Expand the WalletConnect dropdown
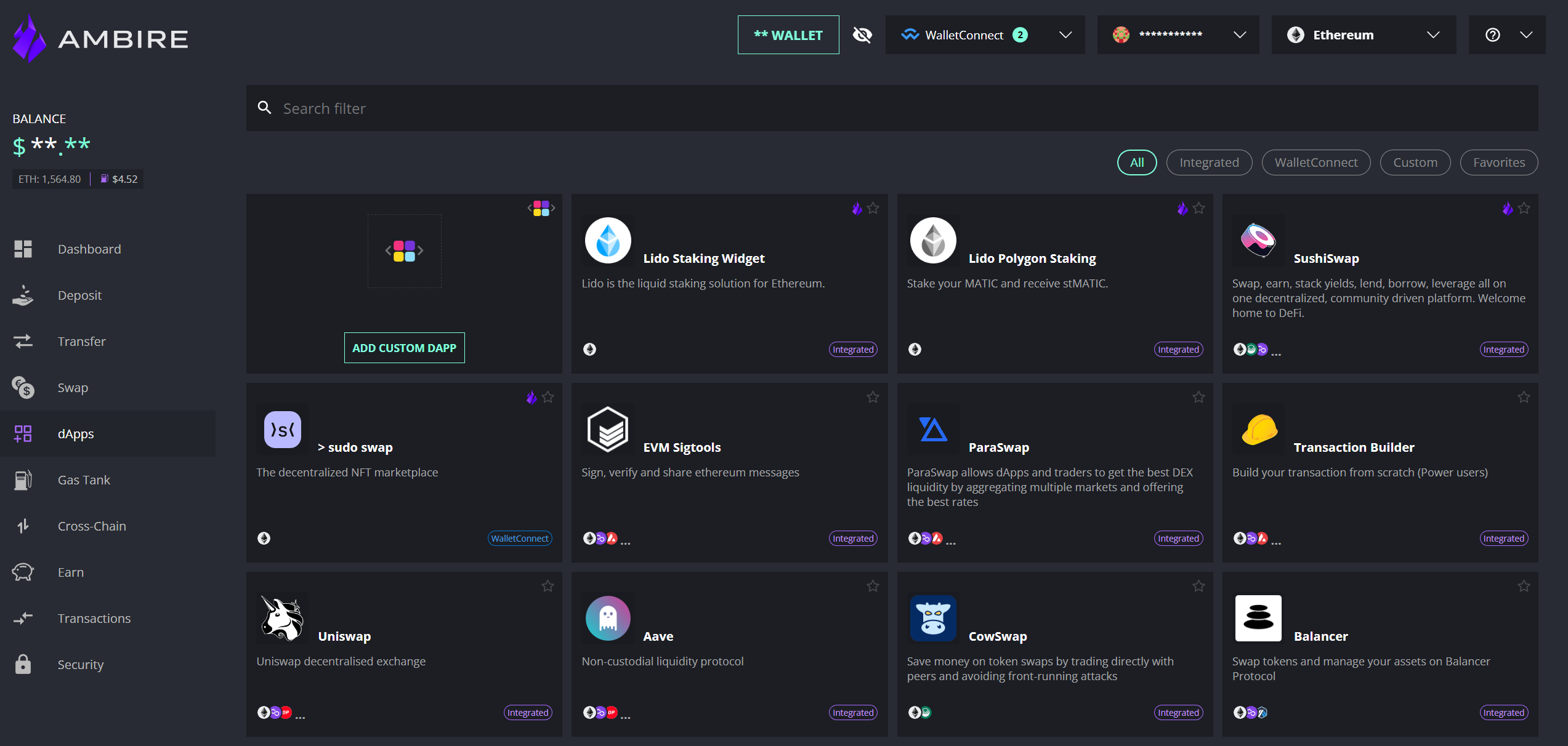The width and height of the screenshot is (1568, 746). (x=1066, y=35)
